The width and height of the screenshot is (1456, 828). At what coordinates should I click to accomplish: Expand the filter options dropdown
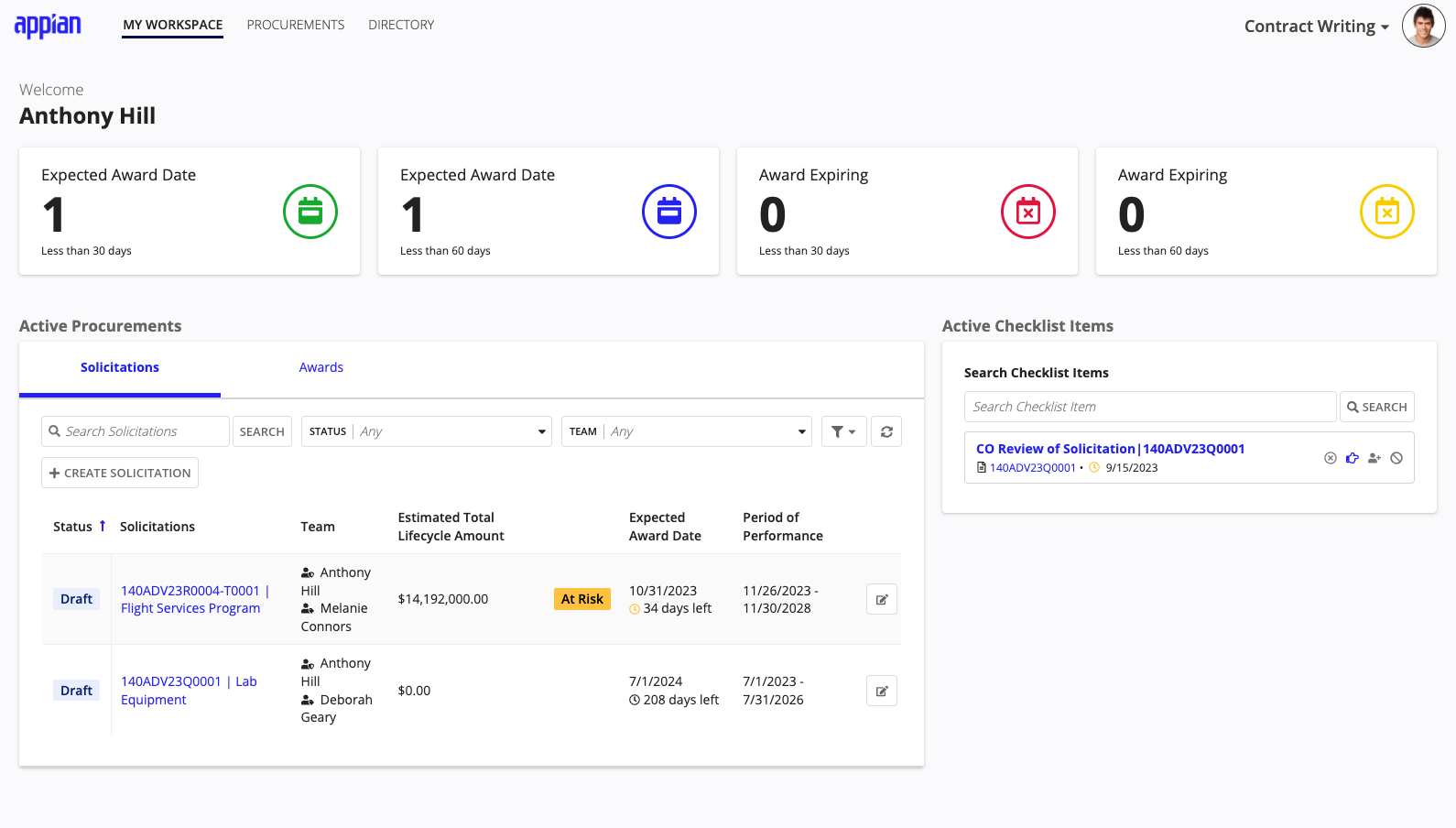point(844,431)
